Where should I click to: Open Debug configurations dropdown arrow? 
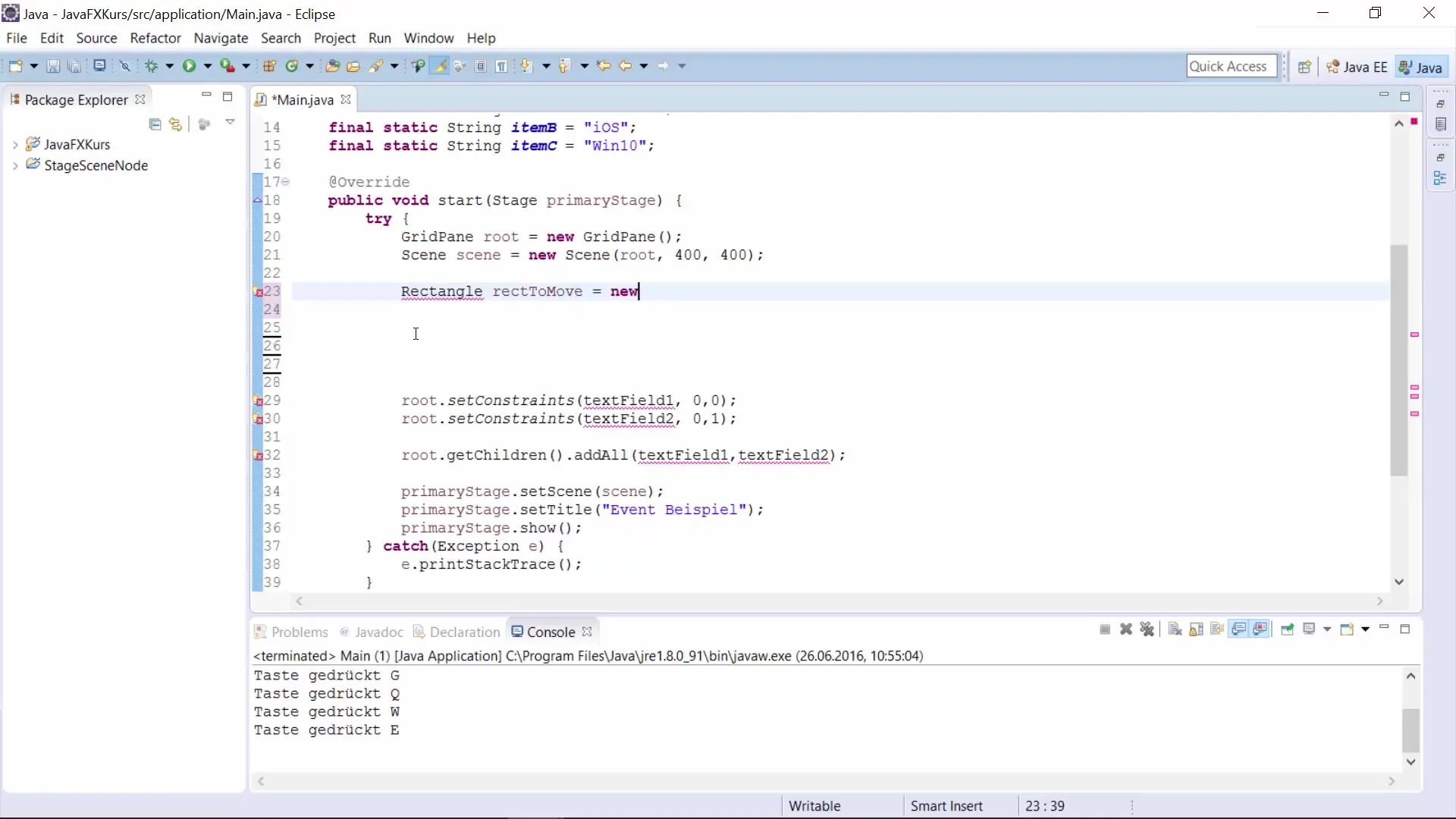170,66
